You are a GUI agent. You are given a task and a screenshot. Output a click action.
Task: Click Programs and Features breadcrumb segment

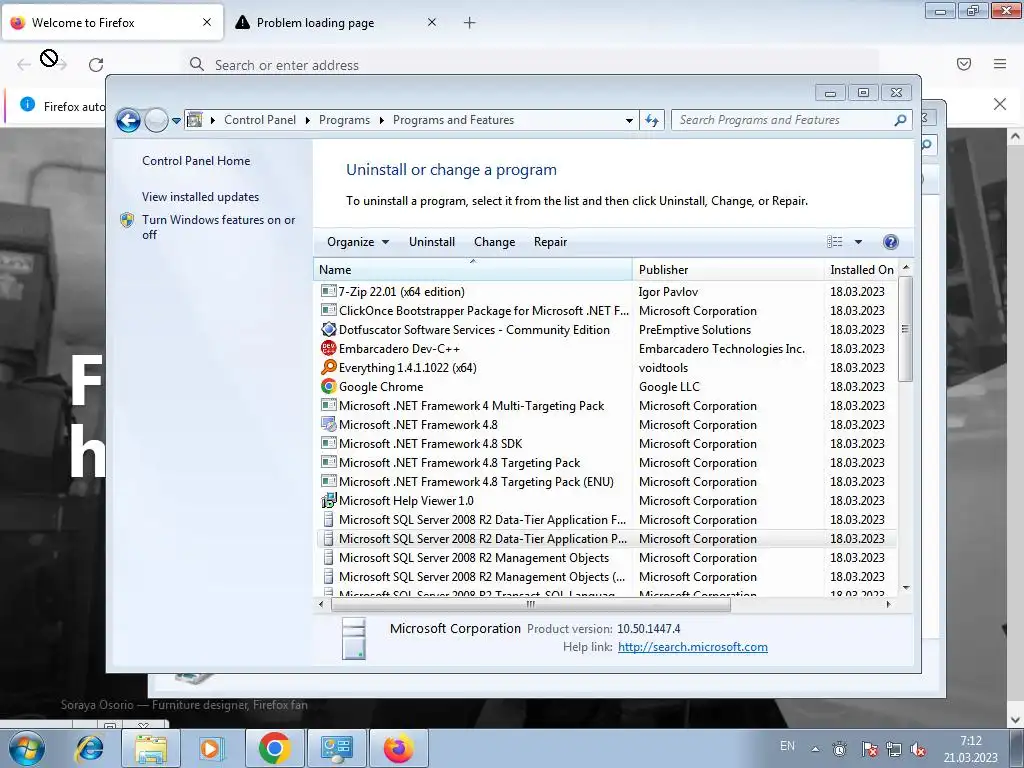[x=453, y=120]
